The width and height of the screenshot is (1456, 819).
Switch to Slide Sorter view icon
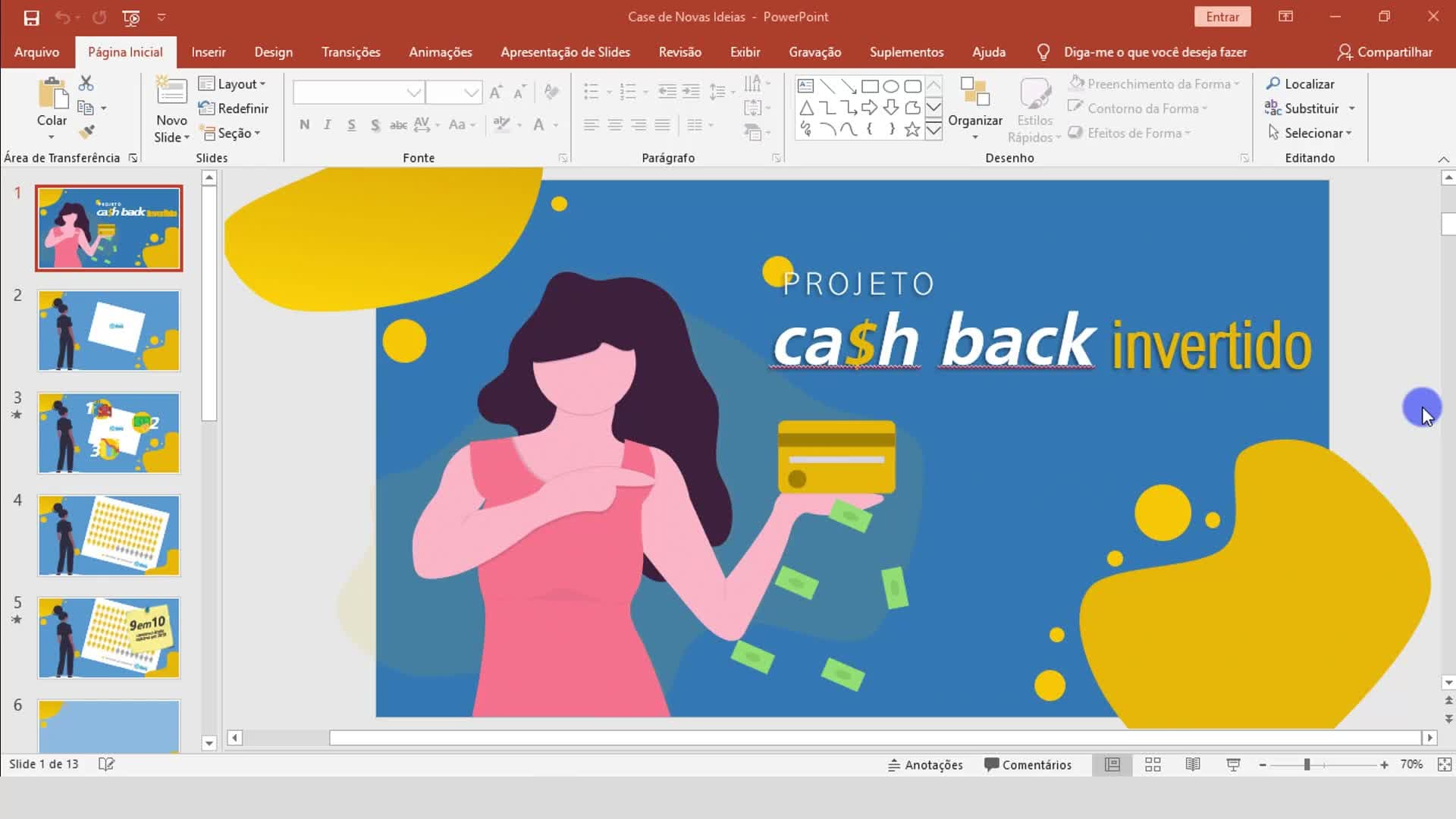click(x=1153, y=764)
